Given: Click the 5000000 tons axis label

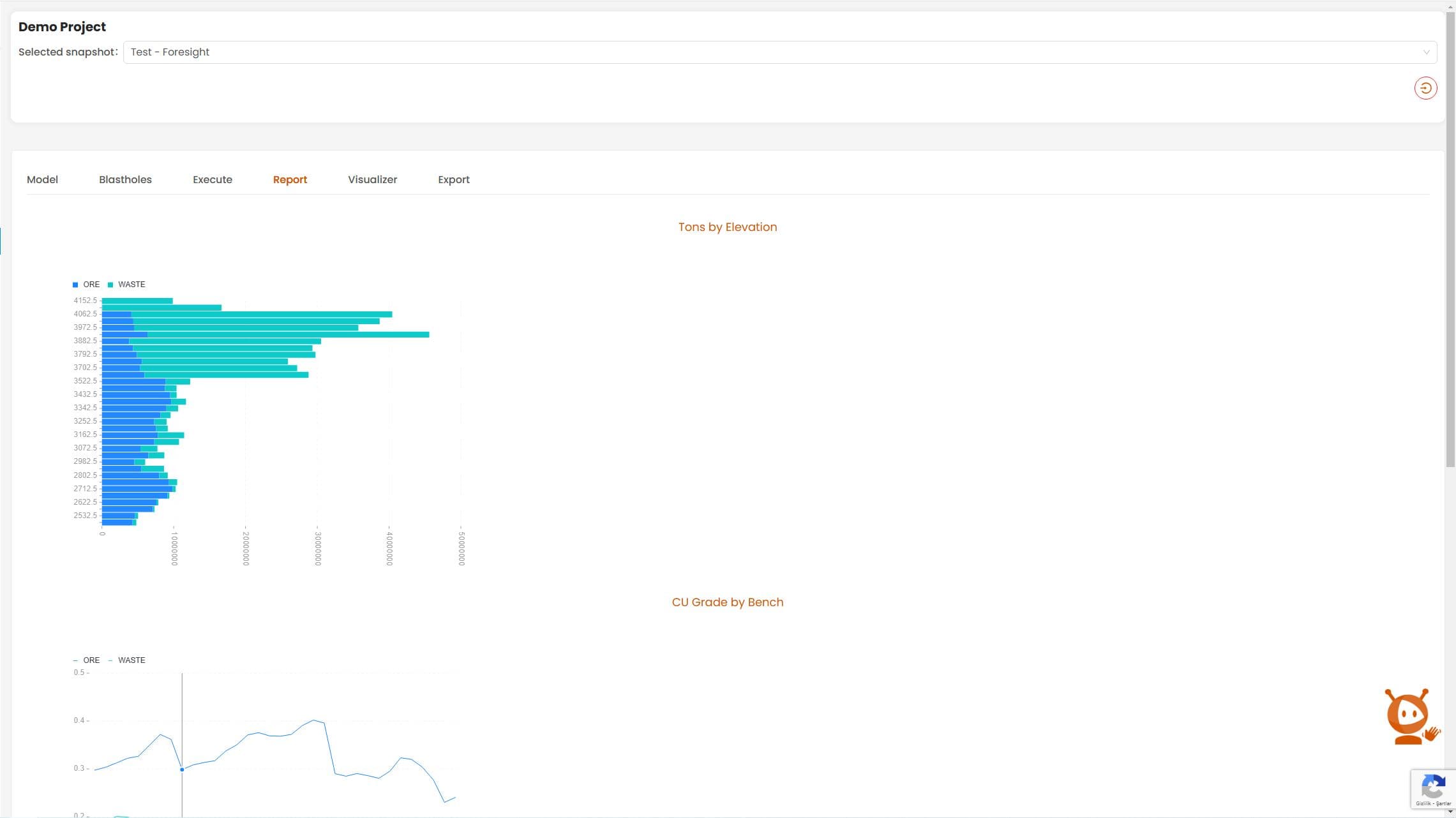Looking at the screenshot, I should 462,549.
